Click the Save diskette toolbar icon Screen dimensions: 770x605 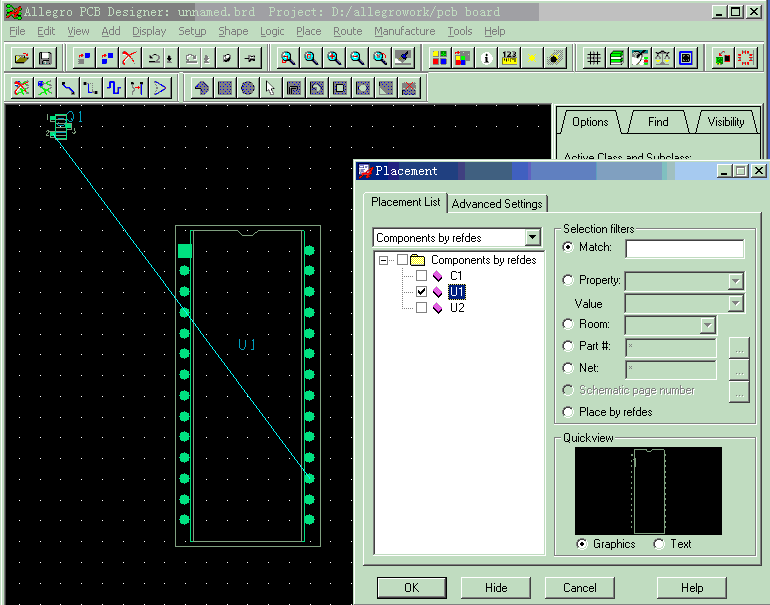[x=44, y=58]
